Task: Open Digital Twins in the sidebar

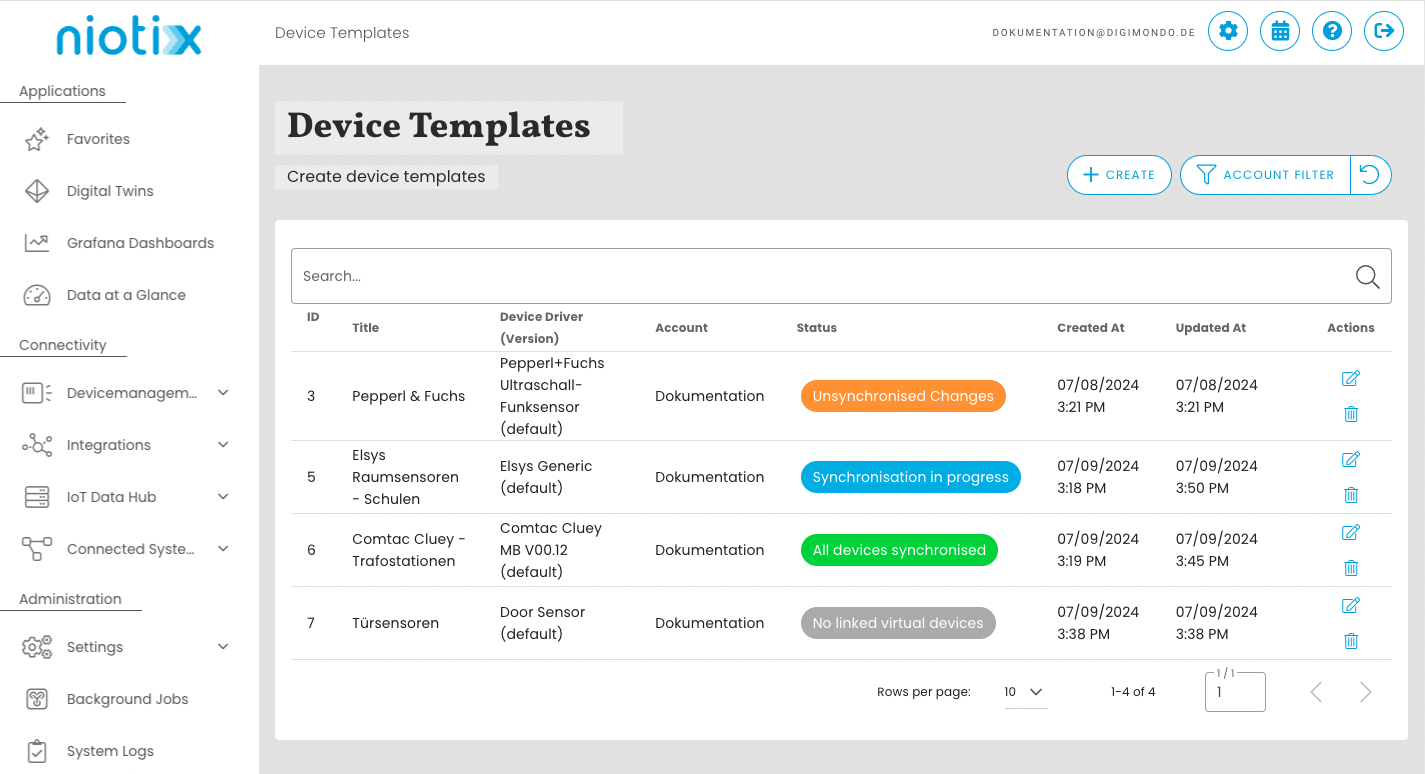Action: click(110, 191)
